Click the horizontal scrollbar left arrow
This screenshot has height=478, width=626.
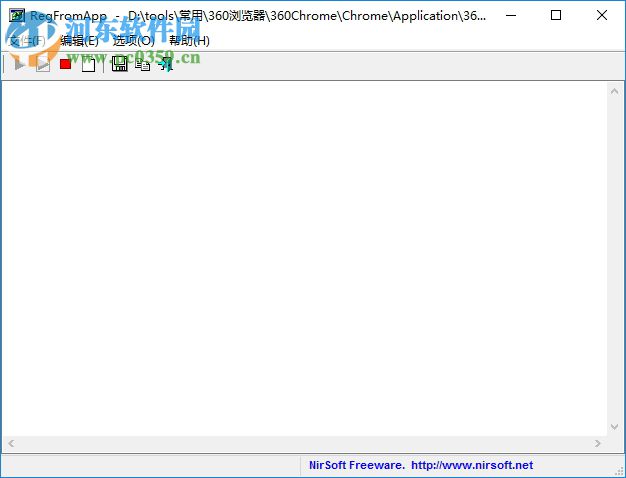coord(11,443)
